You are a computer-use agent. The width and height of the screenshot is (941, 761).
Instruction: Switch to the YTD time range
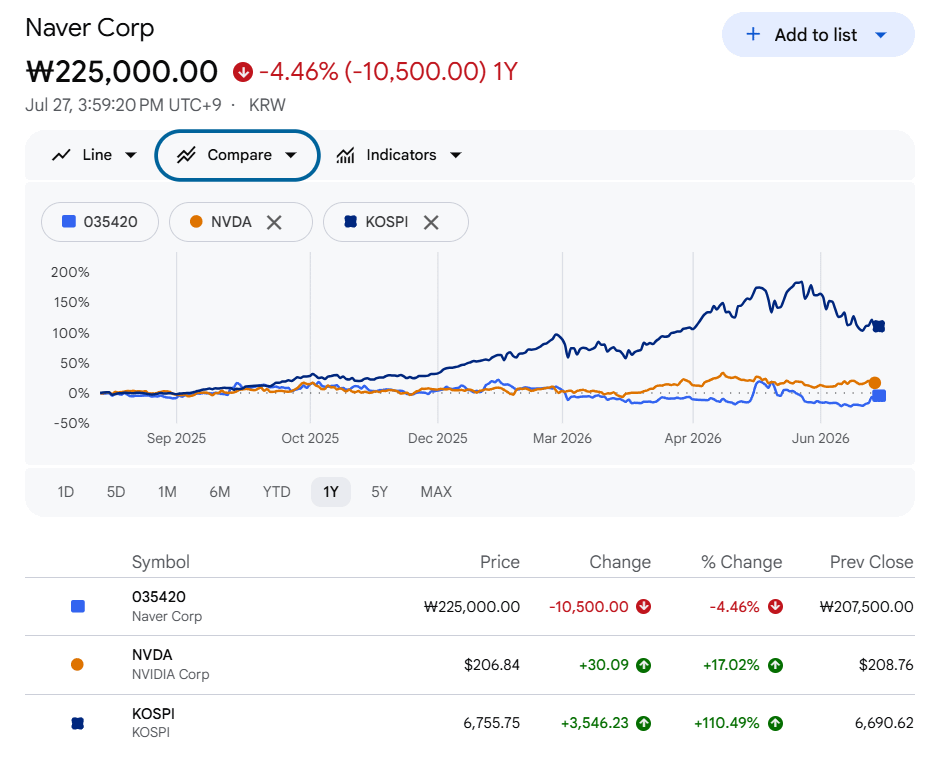coord(276,492)
